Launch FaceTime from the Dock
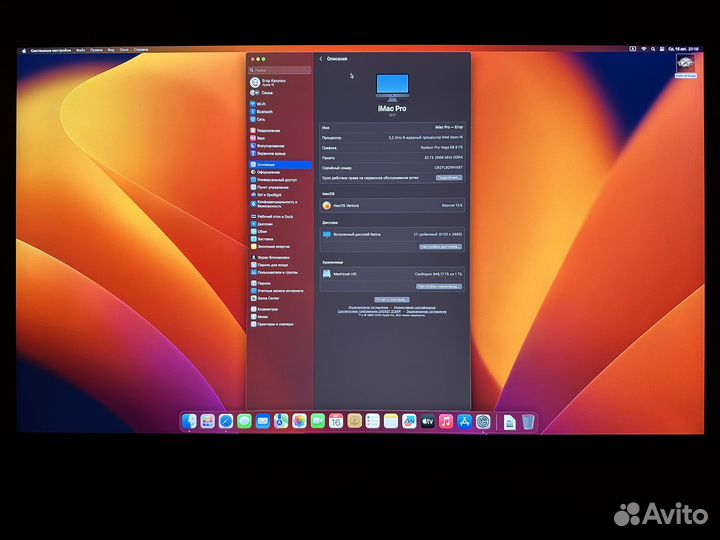 (x=318, y=422)
